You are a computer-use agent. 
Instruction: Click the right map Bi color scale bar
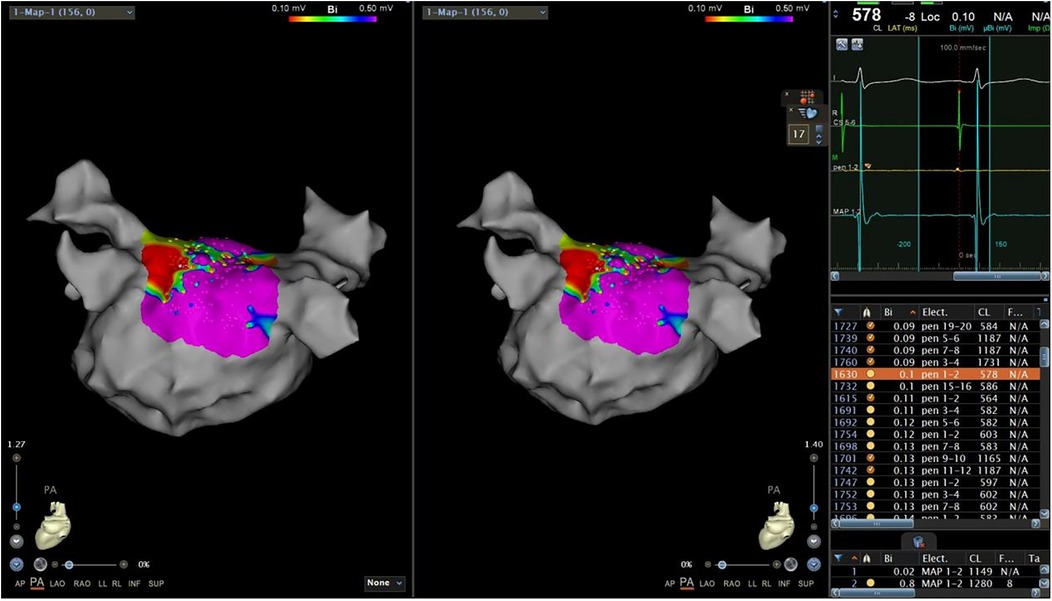click(749, 19)
